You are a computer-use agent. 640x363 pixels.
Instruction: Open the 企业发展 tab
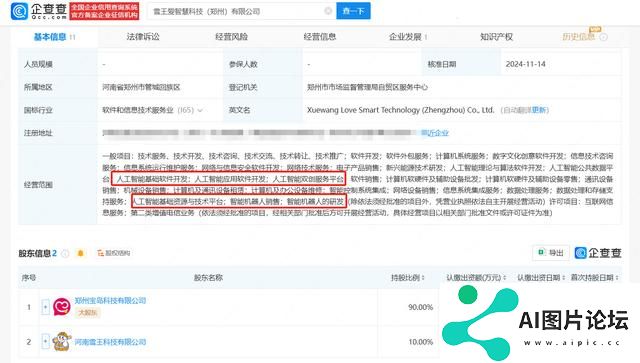(405, 37)
